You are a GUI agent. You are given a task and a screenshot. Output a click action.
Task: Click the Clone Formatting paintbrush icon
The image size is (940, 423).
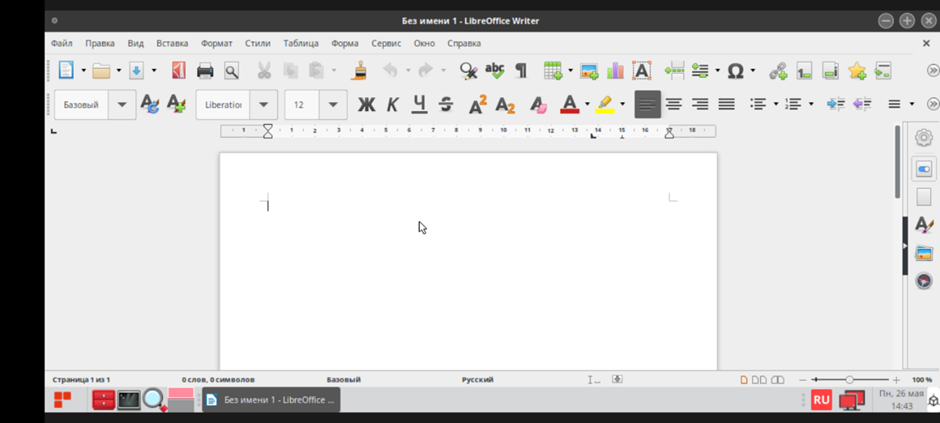coord(359,71)
